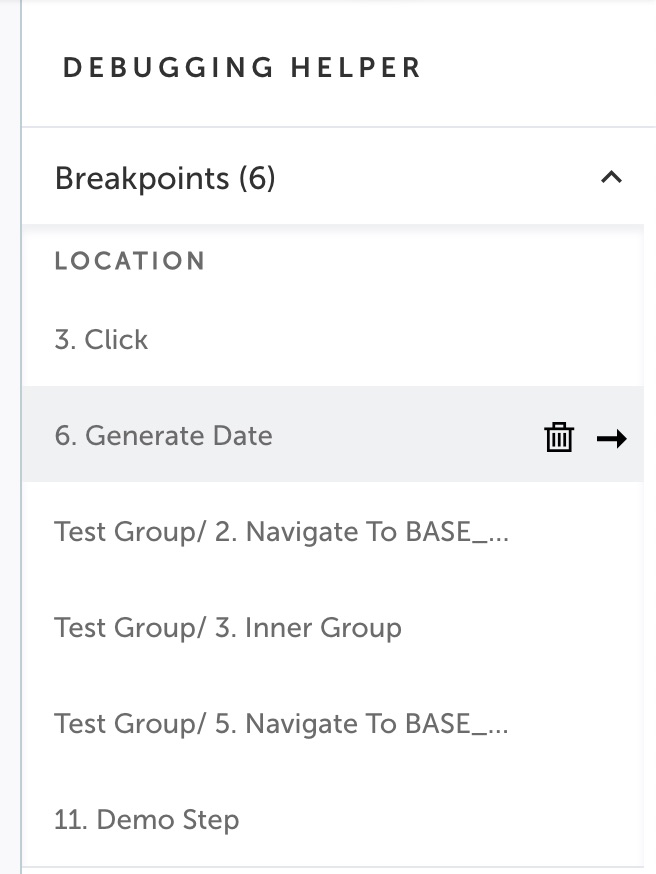Collapse Breakpoints section using the chevron
This screenshot has height=874, width=656.
coord(611,177)
